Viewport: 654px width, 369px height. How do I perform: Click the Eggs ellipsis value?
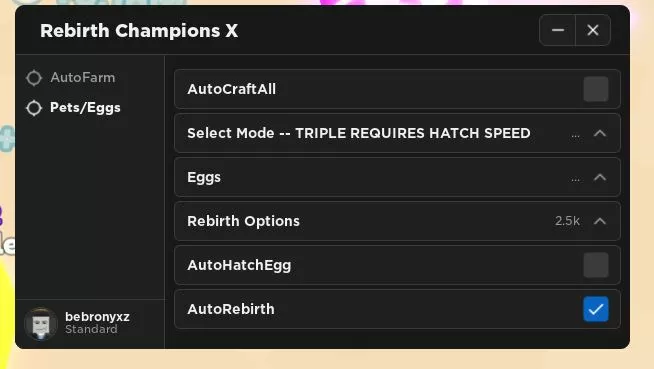575,179
